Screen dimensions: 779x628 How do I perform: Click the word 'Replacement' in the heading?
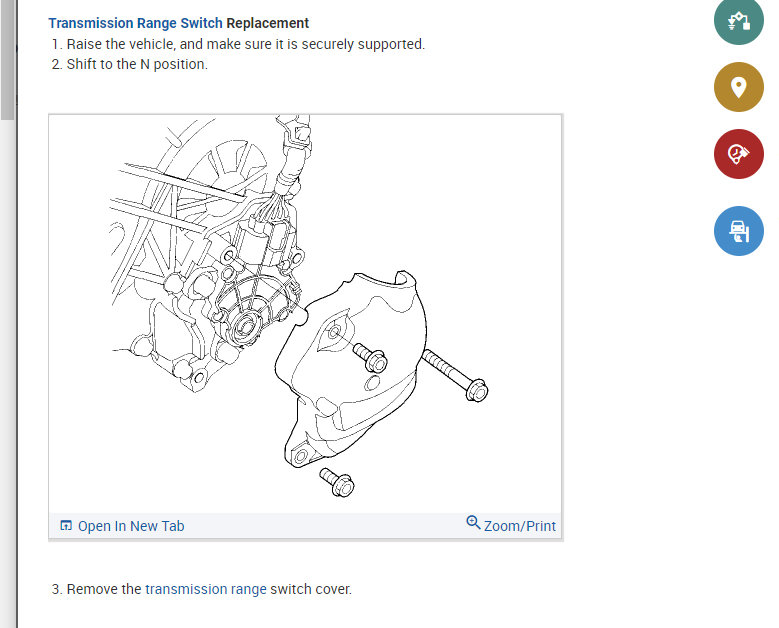point(267,23)
